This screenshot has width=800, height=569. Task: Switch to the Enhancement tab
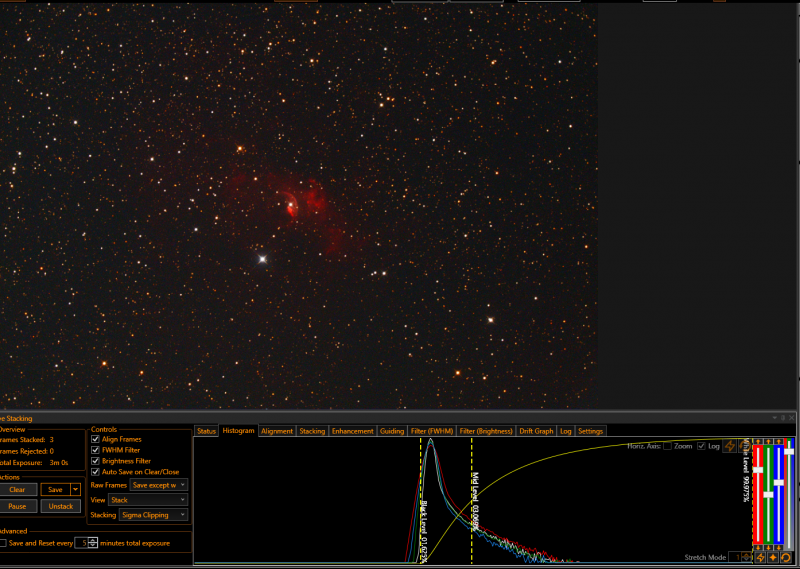[x=353, y=431]
